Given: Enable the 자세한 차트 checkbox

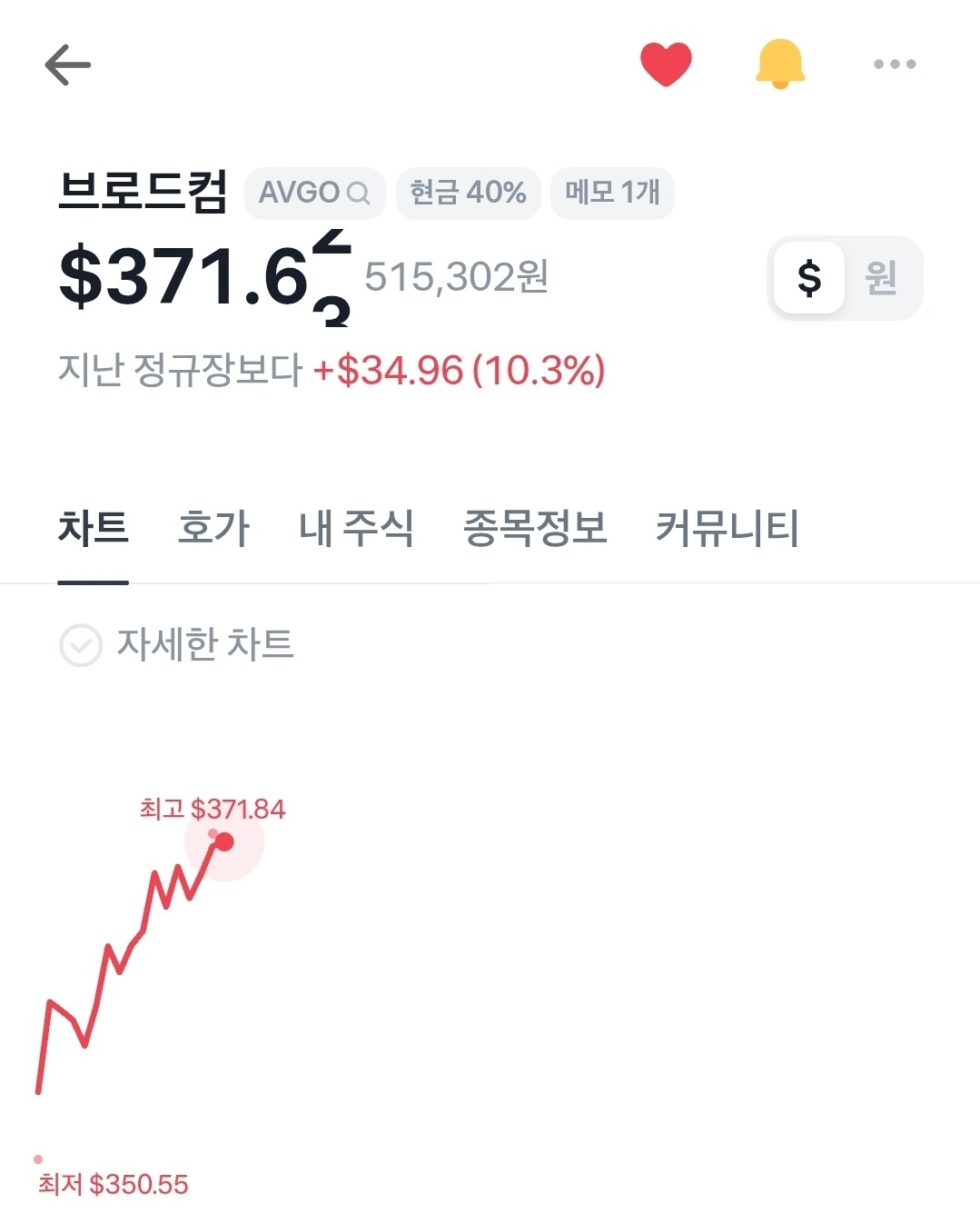Looking at the screenshot, I should click(x=81, y=645).
